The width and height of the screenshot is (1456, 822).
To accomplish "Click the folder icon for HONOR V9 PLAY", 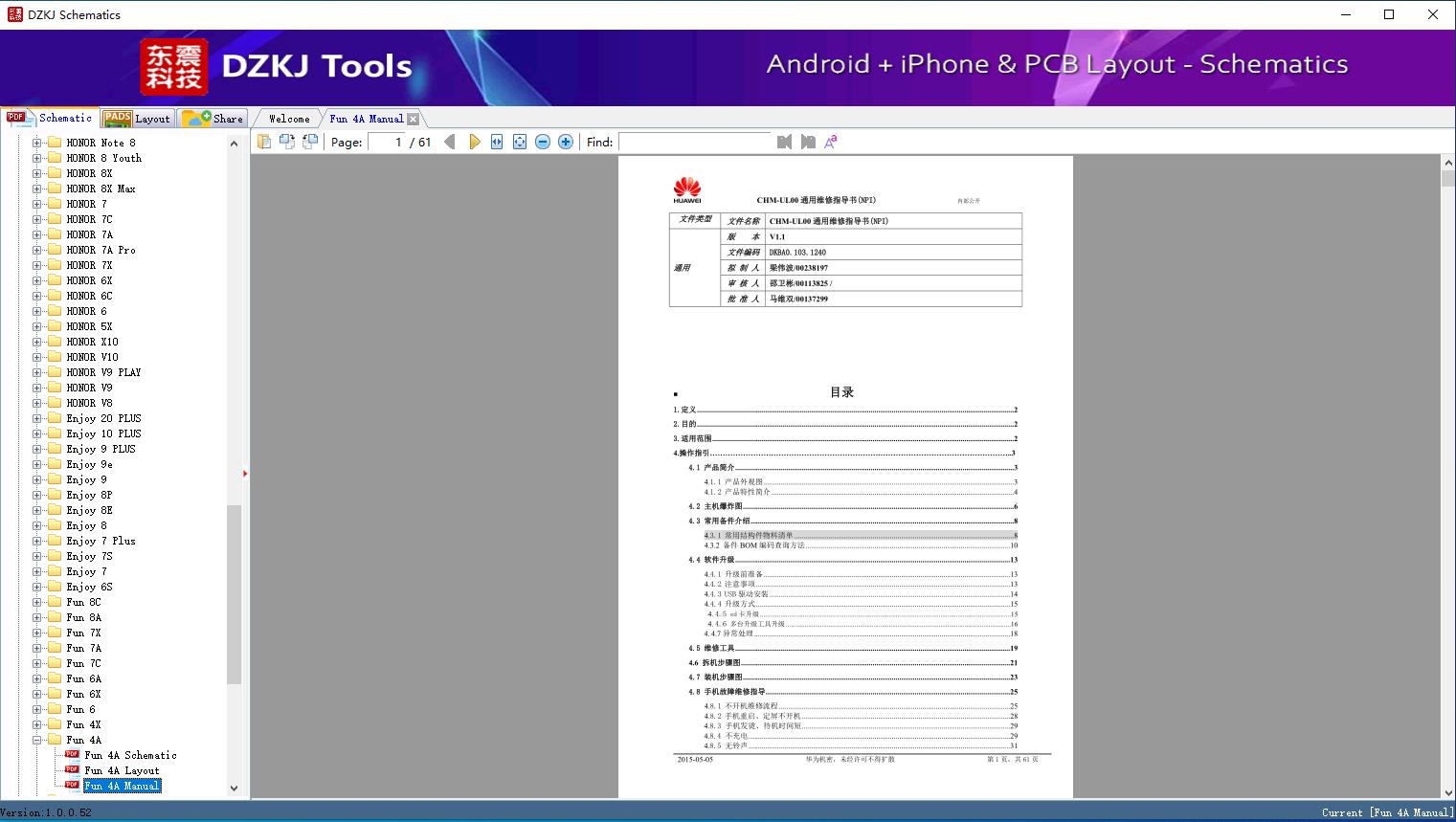I will pyautogui.click(x=55, y=372).
